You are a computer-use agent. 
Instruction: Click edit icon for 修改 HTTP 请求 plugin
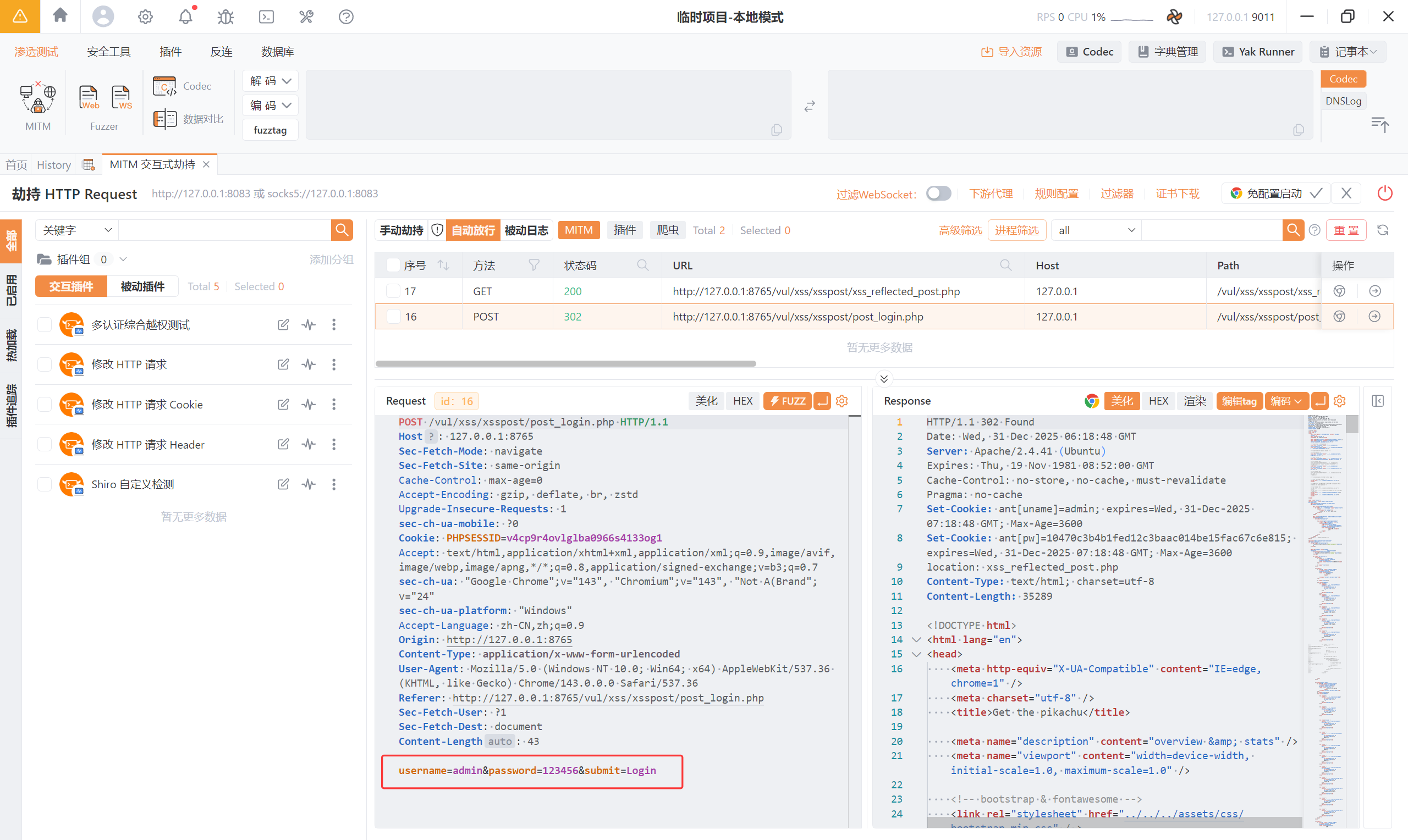[x=283, y=364]
